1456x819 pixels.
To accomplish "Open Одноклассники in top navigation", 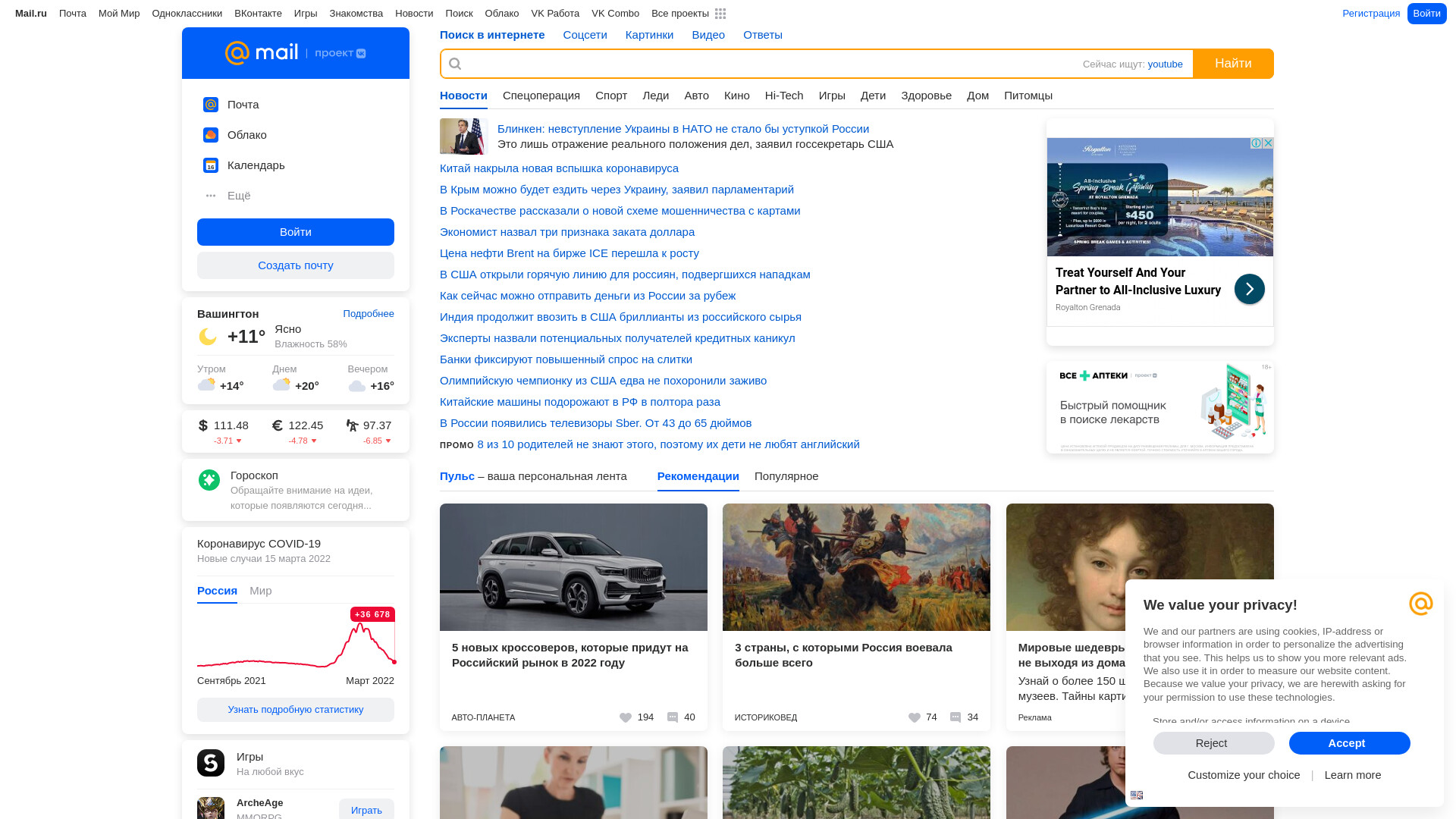I will [187, 14].
